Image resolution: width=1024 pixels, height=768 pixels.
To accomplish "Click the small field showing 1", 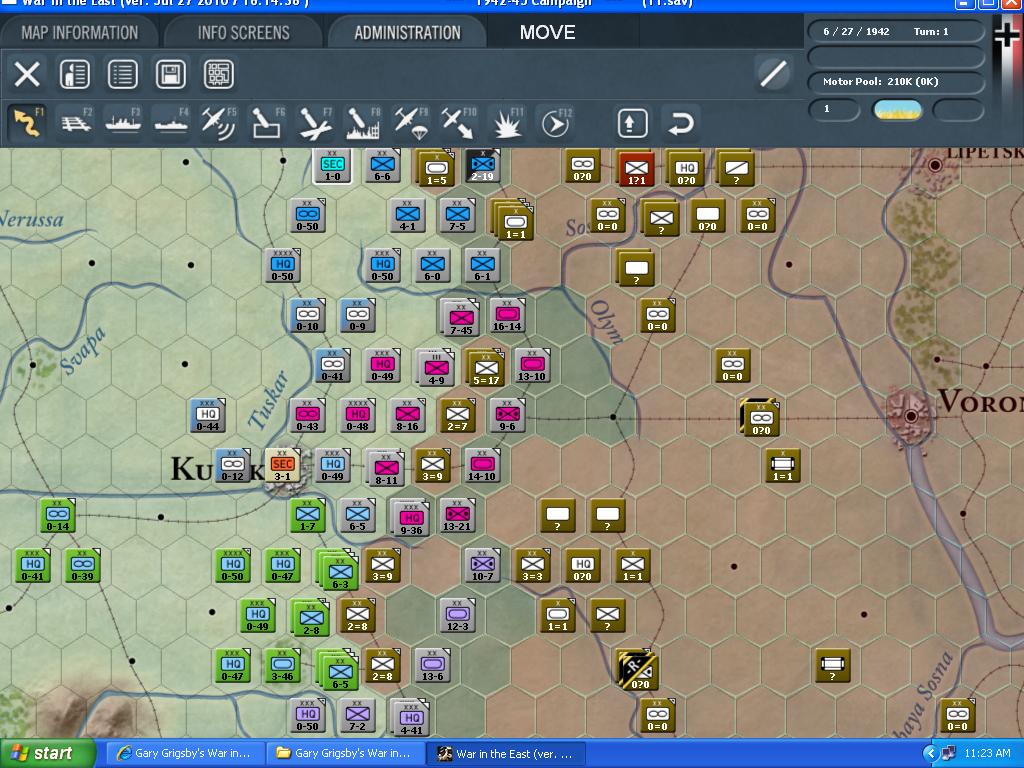I will tap(834, 109).
